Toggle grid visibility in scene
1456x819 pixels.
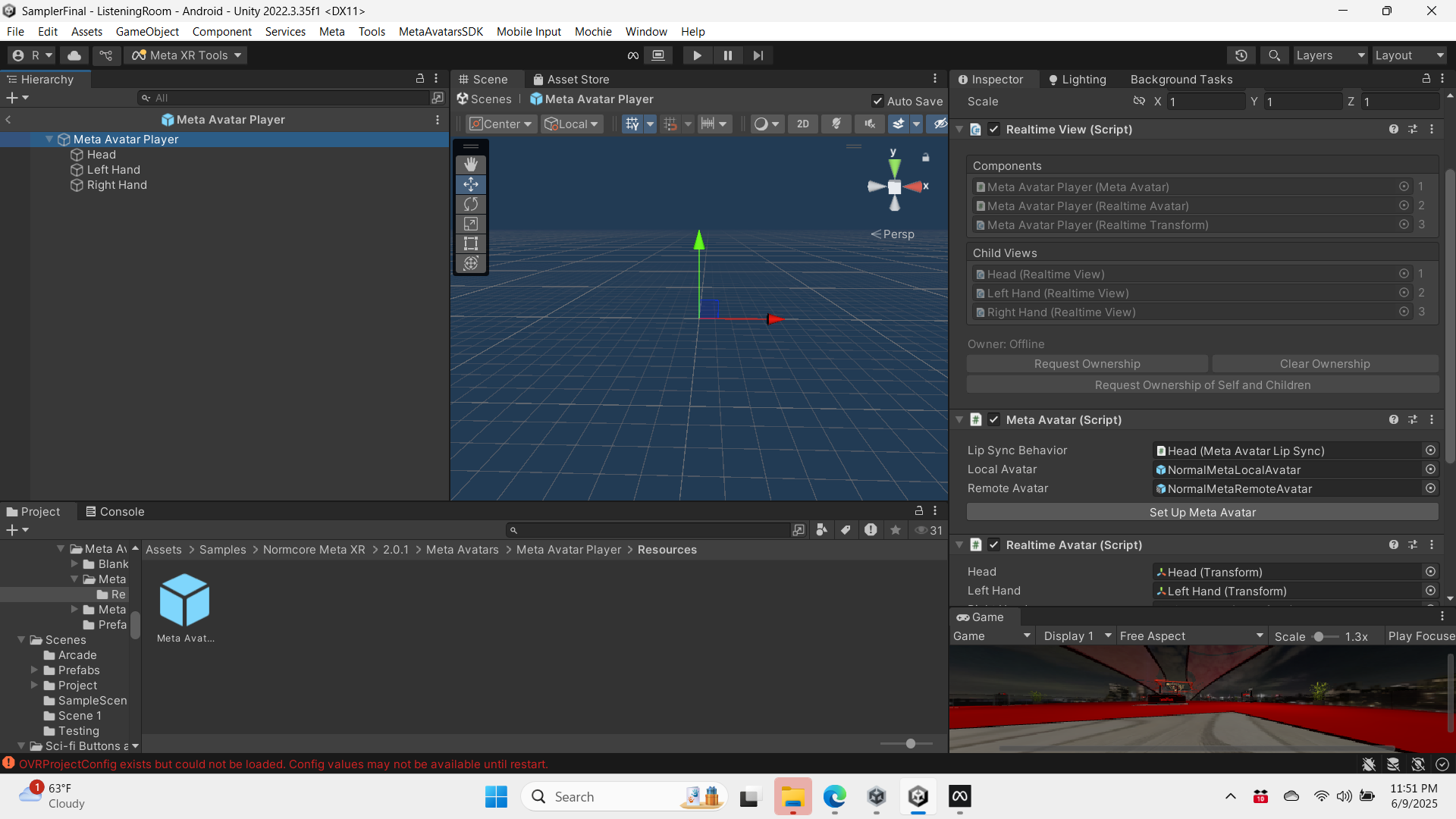tap(632, 124)
